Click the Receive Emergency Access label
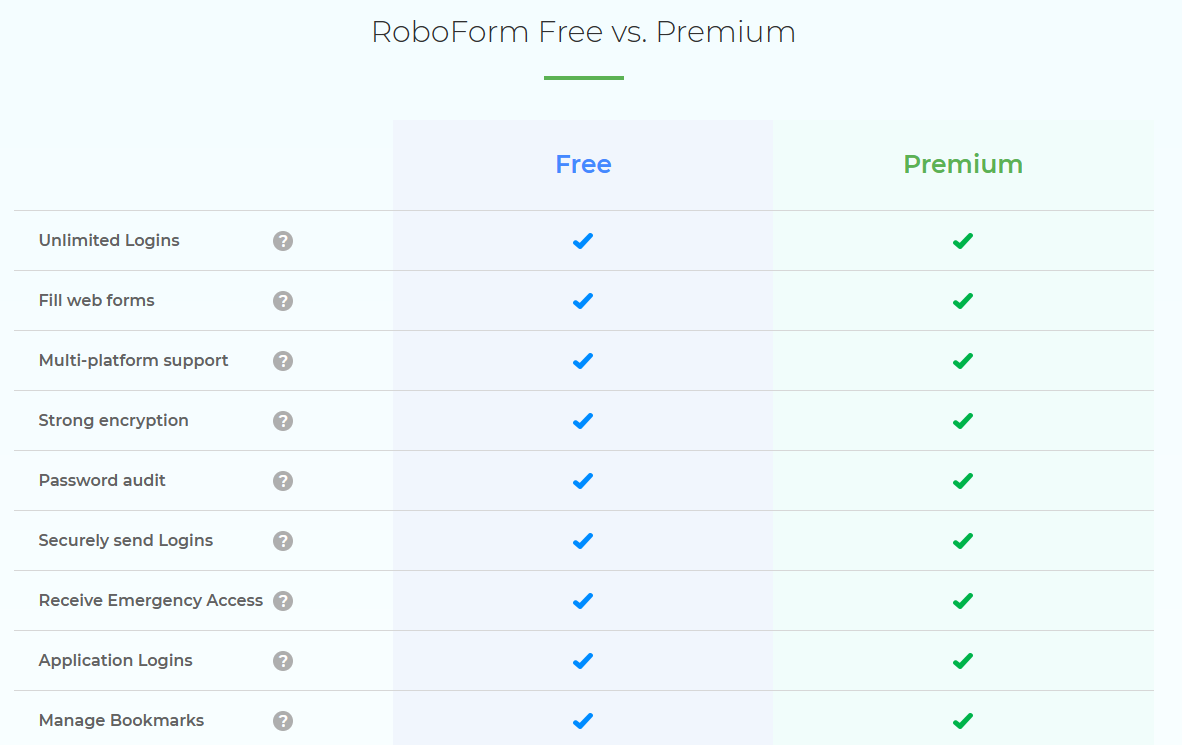 point(151,600)
